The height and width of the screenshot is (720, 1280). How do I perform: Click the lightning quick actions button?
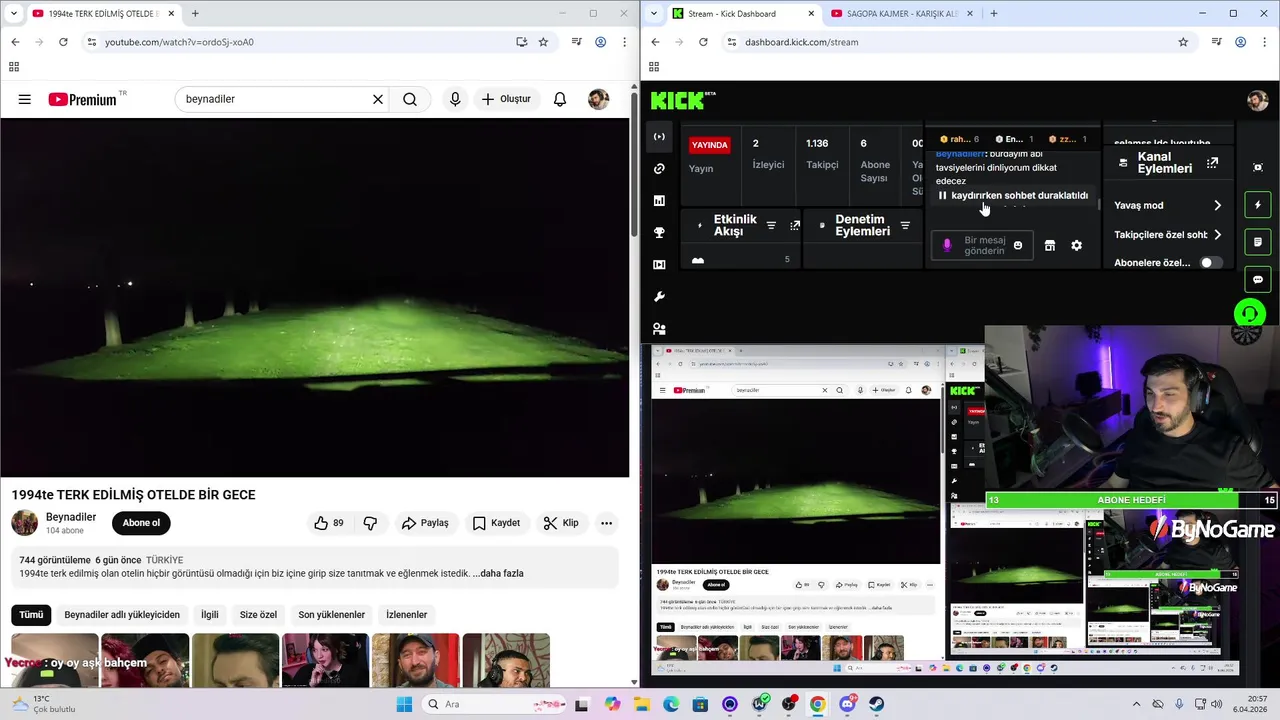click(1258, 205)
